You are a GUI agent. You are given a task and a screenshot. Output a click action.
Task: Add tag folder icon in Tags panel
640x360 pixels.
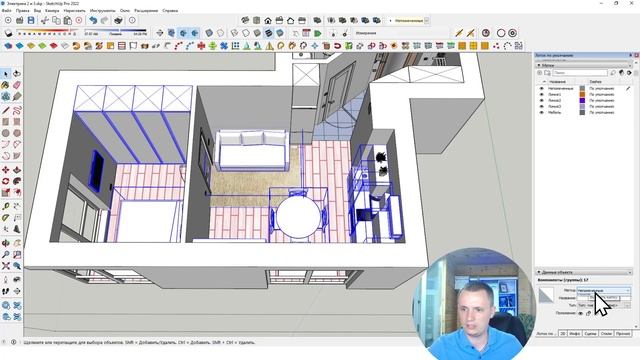pos(547,73)
